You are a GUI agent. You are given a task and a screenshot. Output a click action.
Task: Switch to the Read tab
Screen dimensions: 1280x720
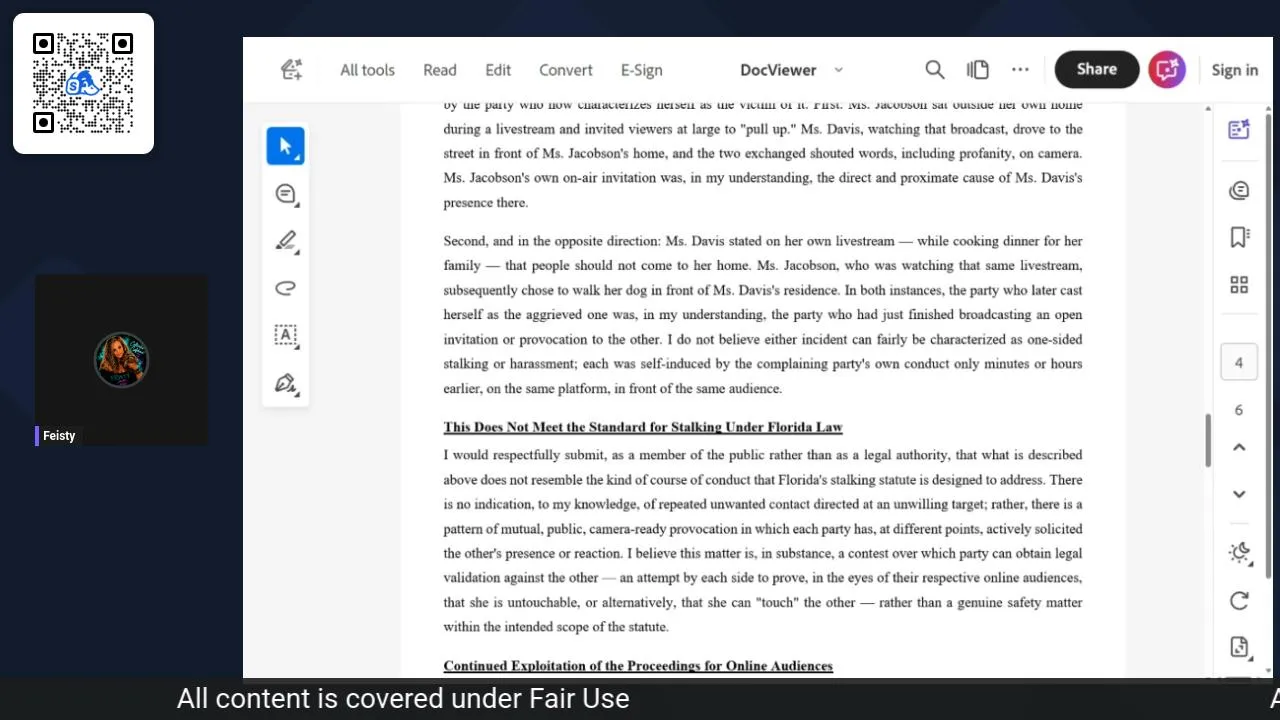coord(440,70)
